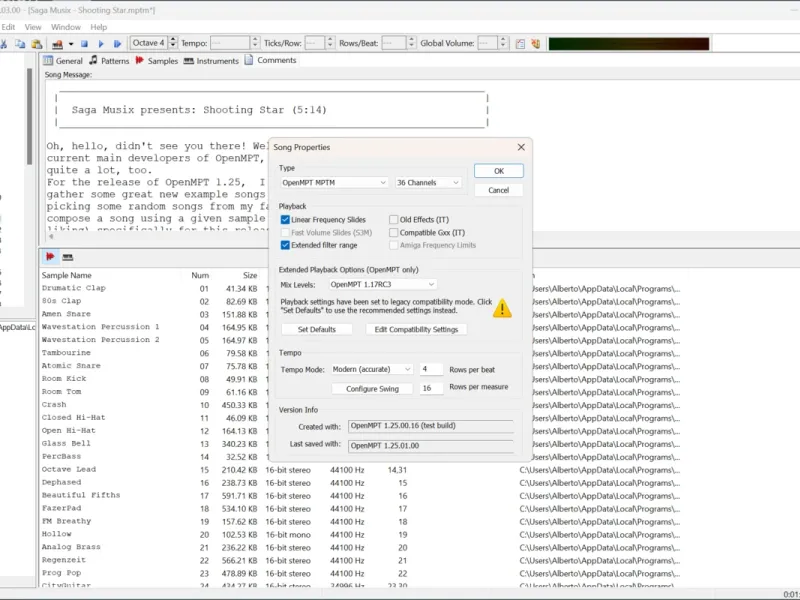Sort by Num column header

pyautogui.click(x=200, y=275)
